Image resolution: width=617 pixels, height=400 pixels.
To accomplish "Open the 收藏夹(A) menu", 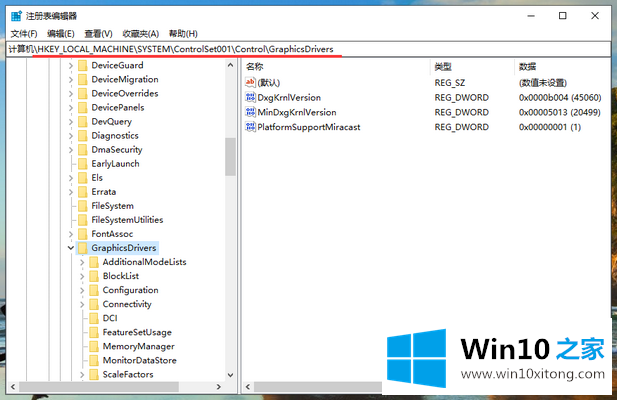I will click(x=143, y=34).
